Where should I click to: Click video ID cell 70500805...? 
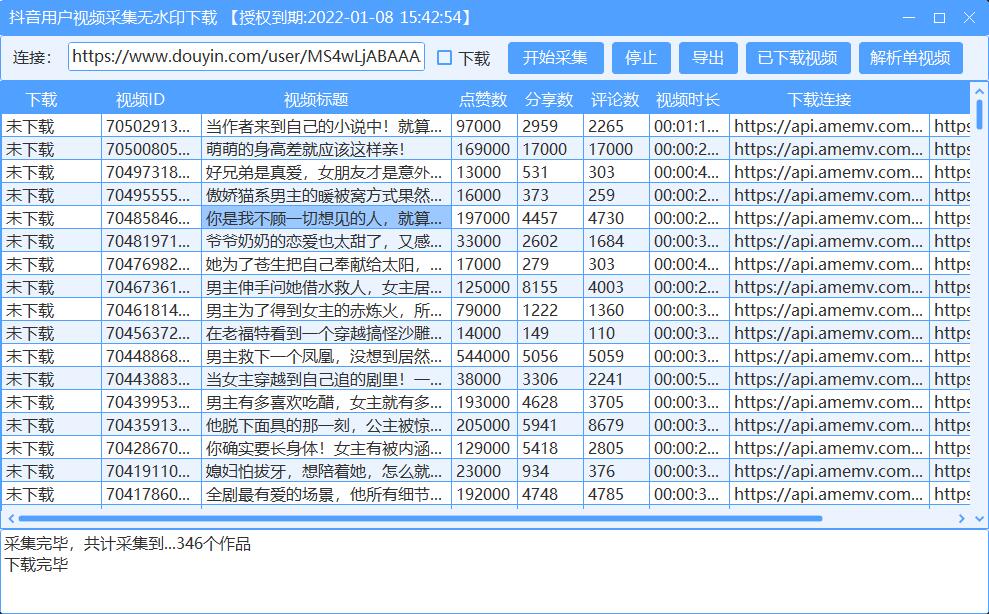pyautogui.click(x=151, y=149)
